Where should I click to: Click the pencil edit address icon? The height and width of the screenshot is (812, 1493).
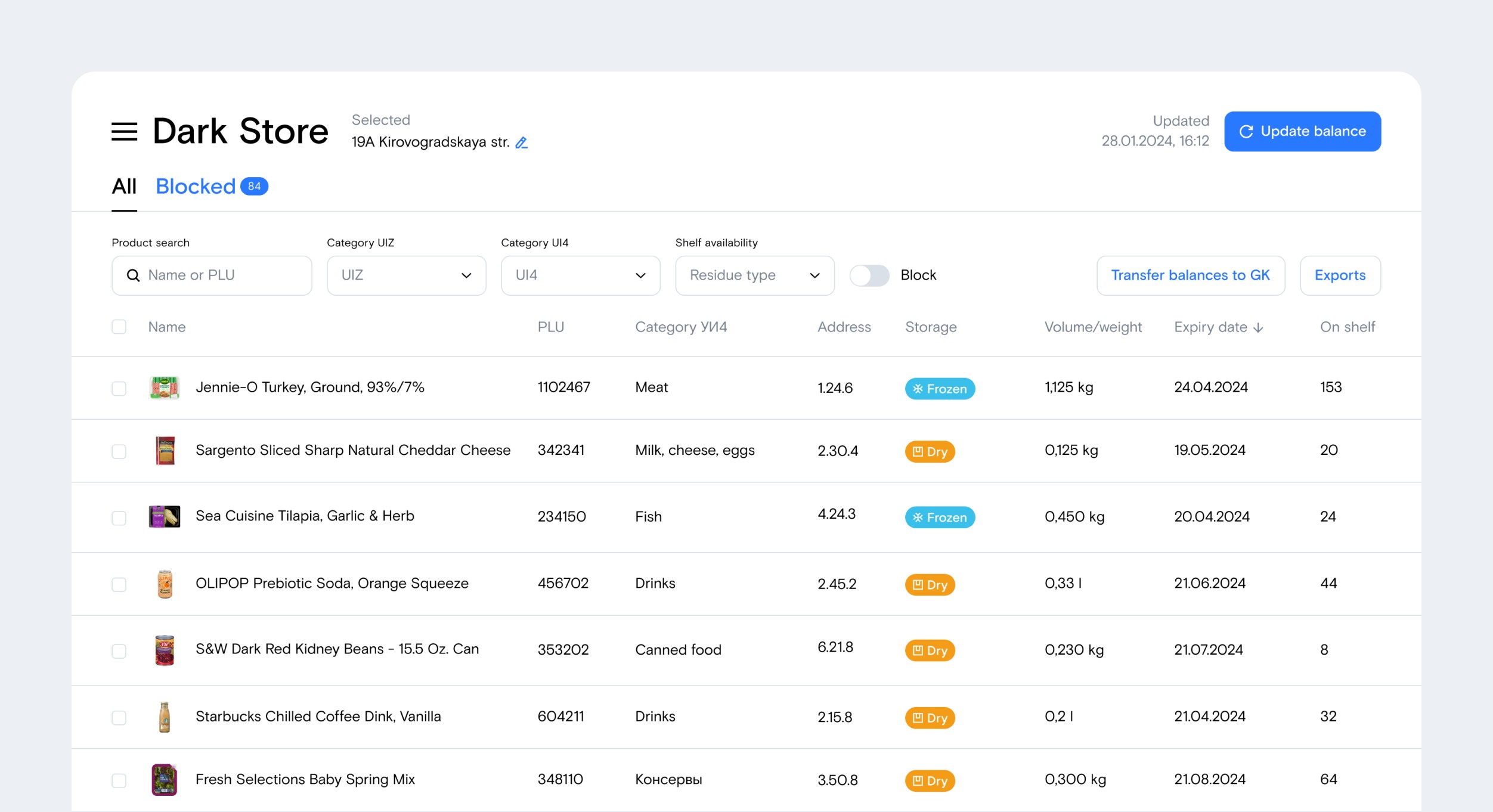521,142
